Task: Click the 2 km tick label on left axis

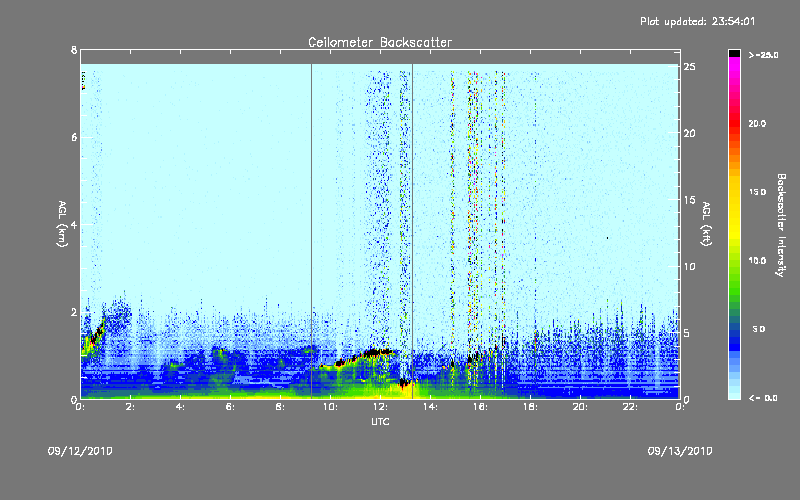Action: tap(74, 312)
